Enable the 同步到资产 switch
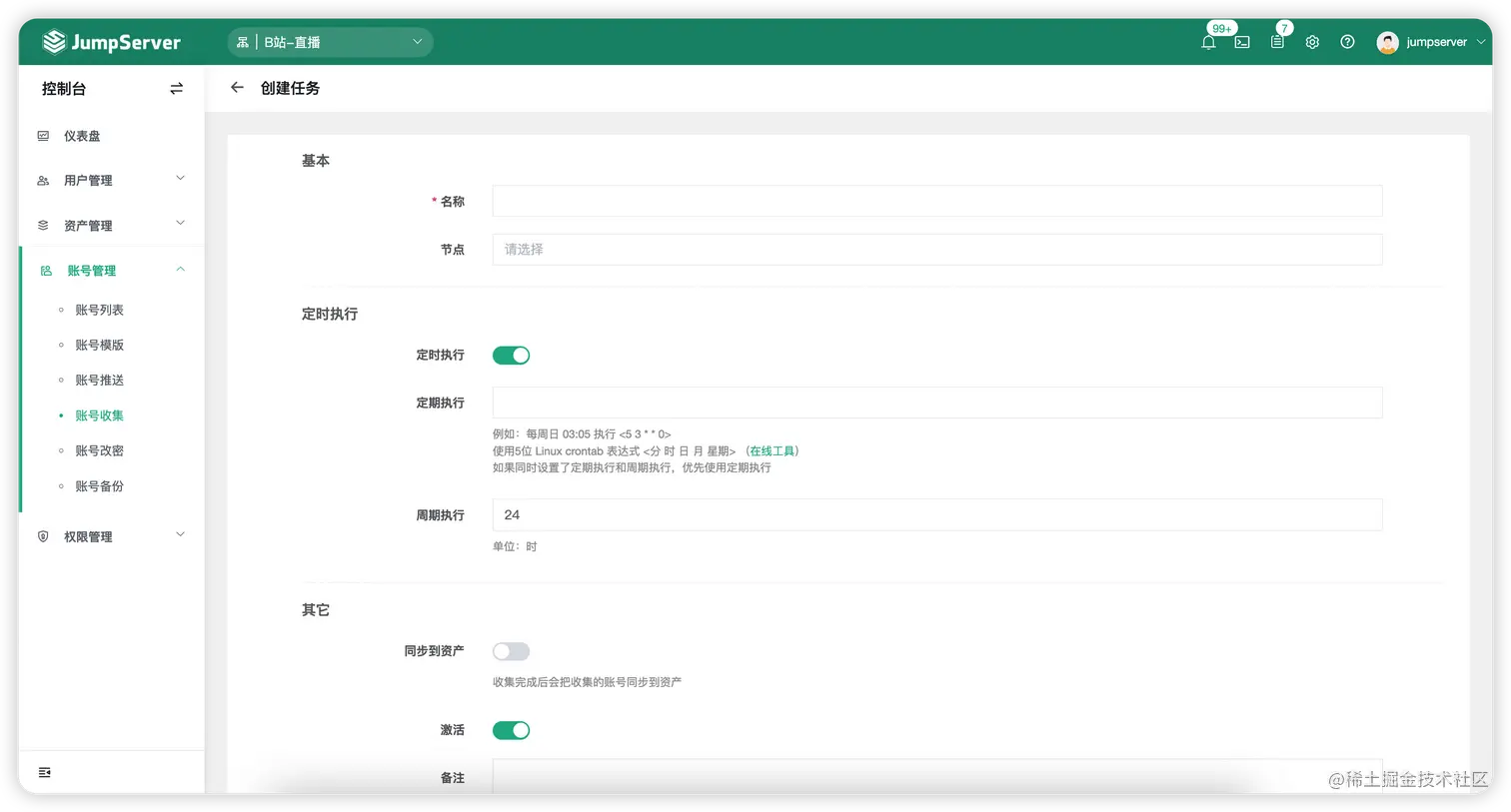This screenshot has height=812, width=1511. coord(511,650)
